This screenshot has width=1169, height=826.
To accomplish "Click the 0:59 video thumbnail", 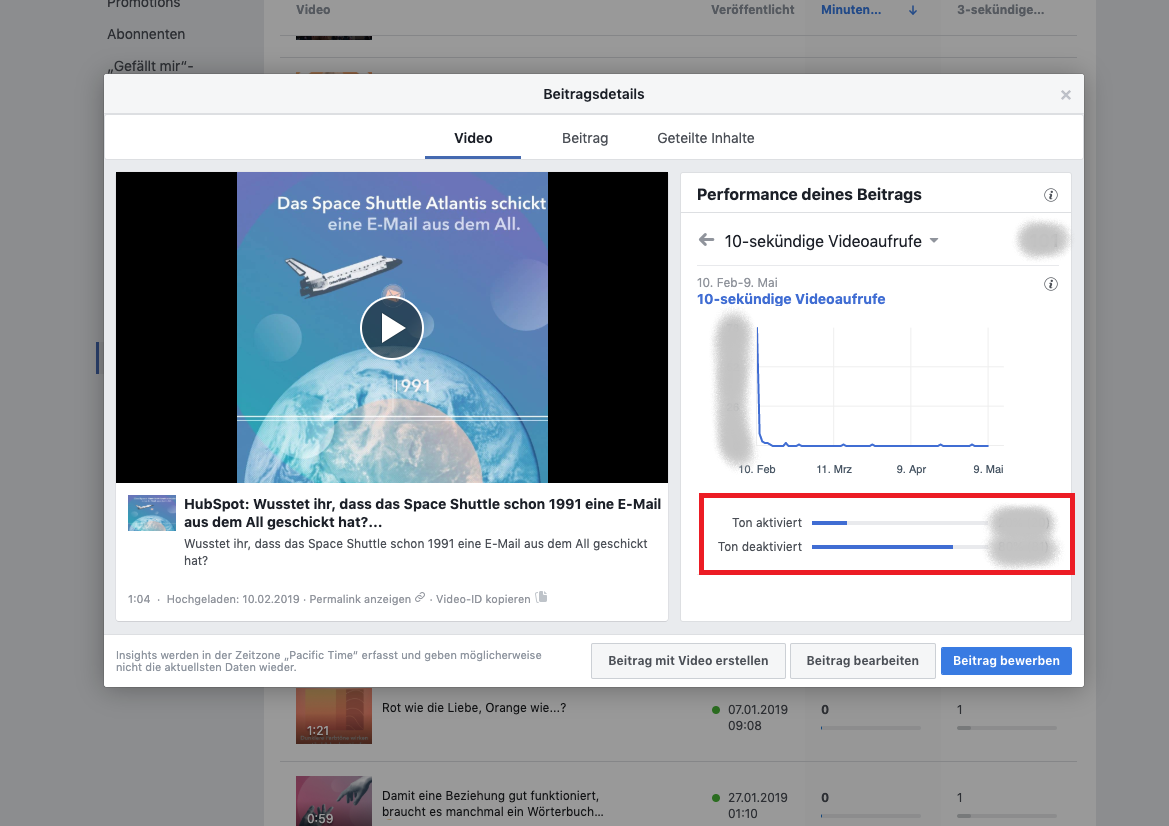I will point(333,801).
